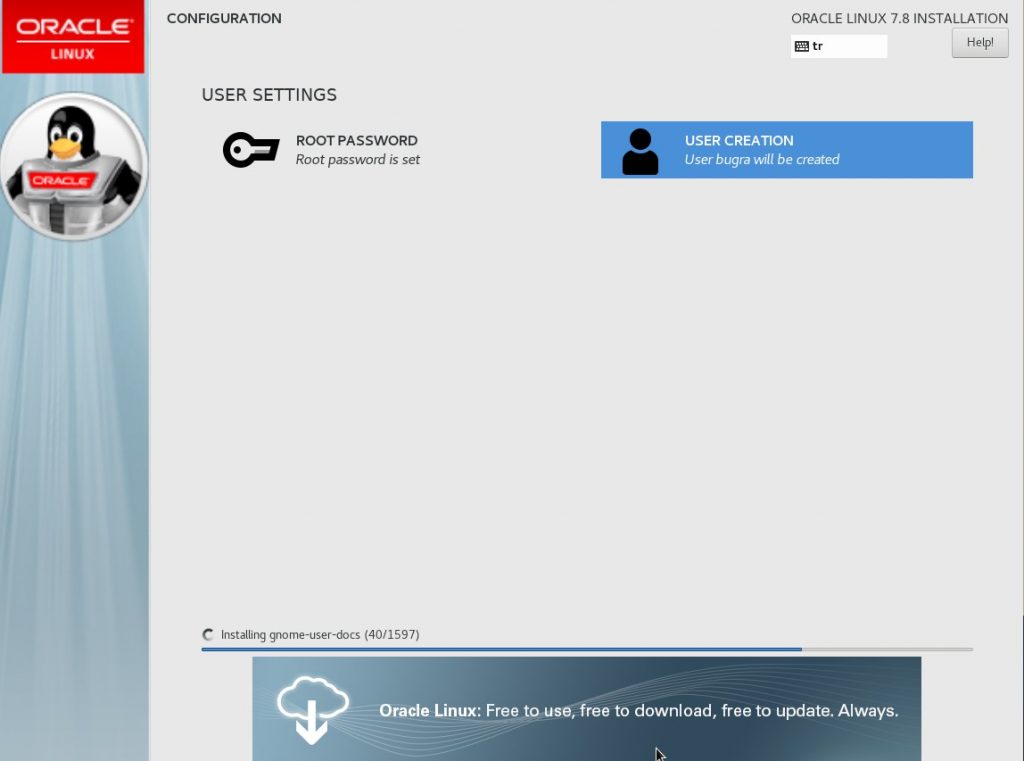Click the root password key icon
The width and height of the screenshot is (1024, 761).
tap(251, 150)
